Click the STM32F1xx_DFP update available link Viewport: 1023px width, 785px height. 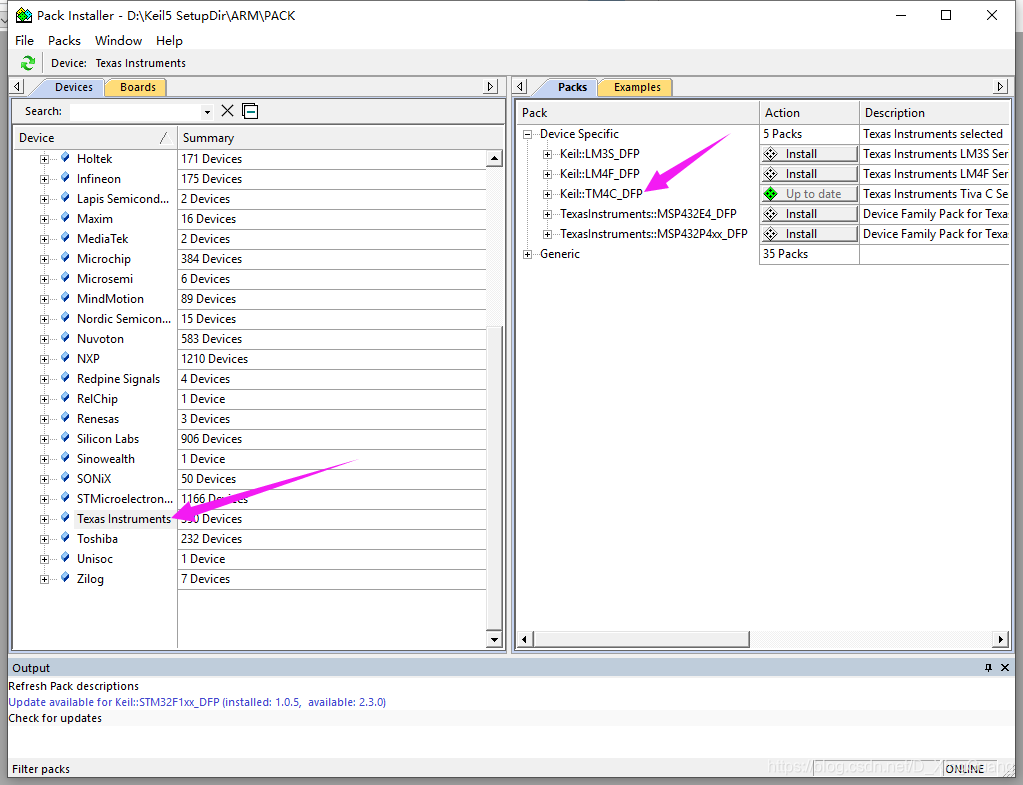[197, 702]
